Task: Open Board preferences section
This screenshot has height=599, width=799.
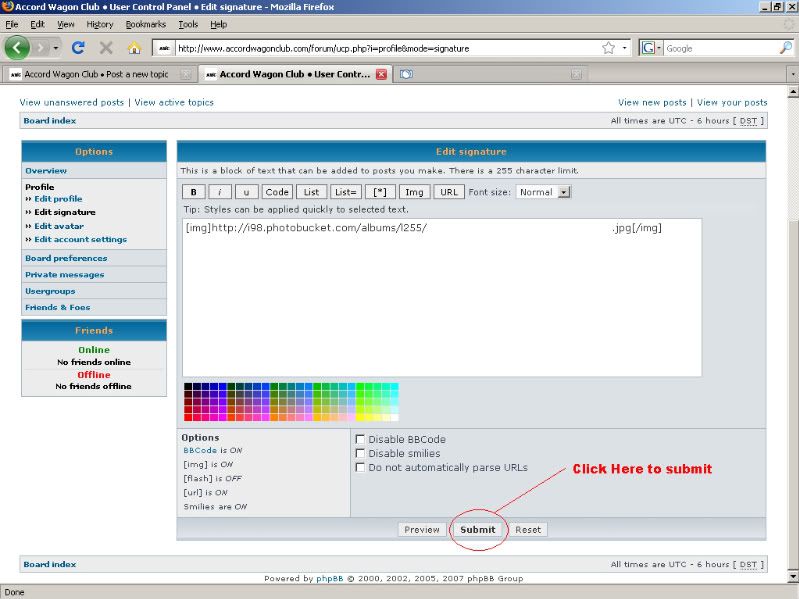Action: click(66, 258)
